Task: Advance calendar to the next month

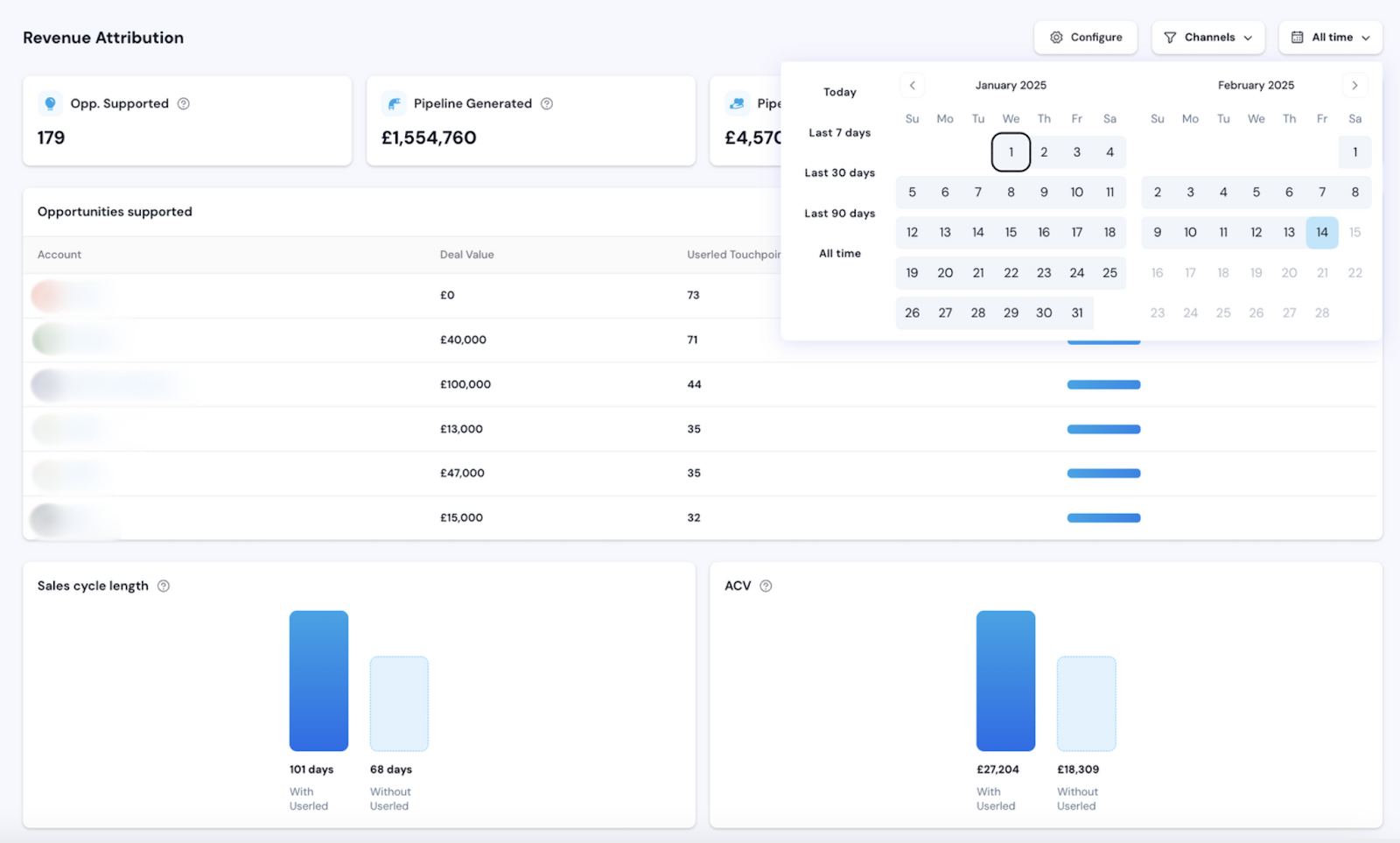Action: [x=1354, y=85]
